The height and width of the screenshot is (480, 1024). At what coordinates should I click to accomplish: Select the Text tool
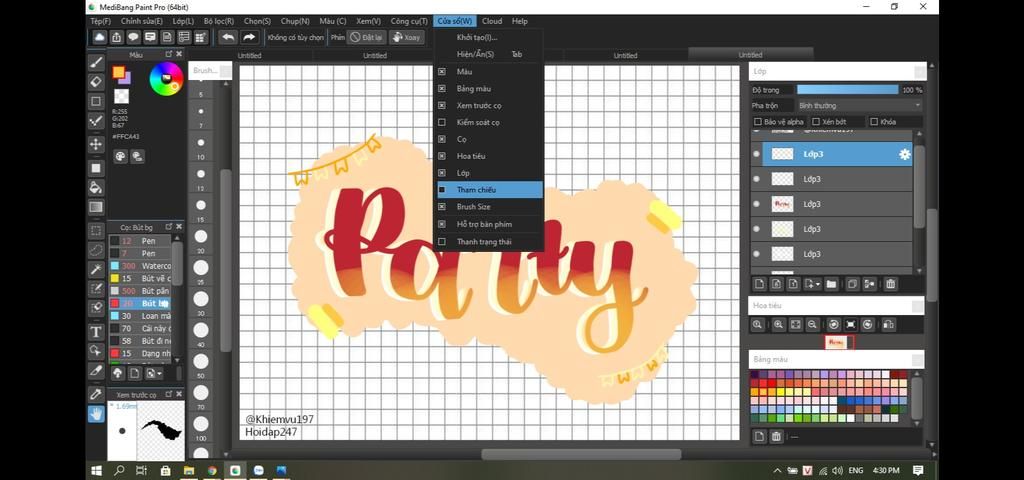[96, 332]
